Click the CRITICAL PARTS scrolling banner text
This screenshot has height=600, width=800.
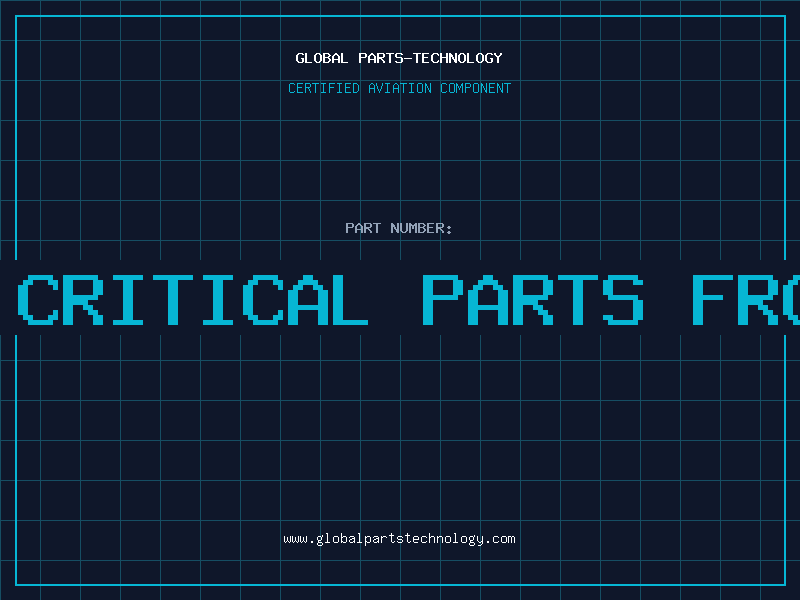coord(408,300)
